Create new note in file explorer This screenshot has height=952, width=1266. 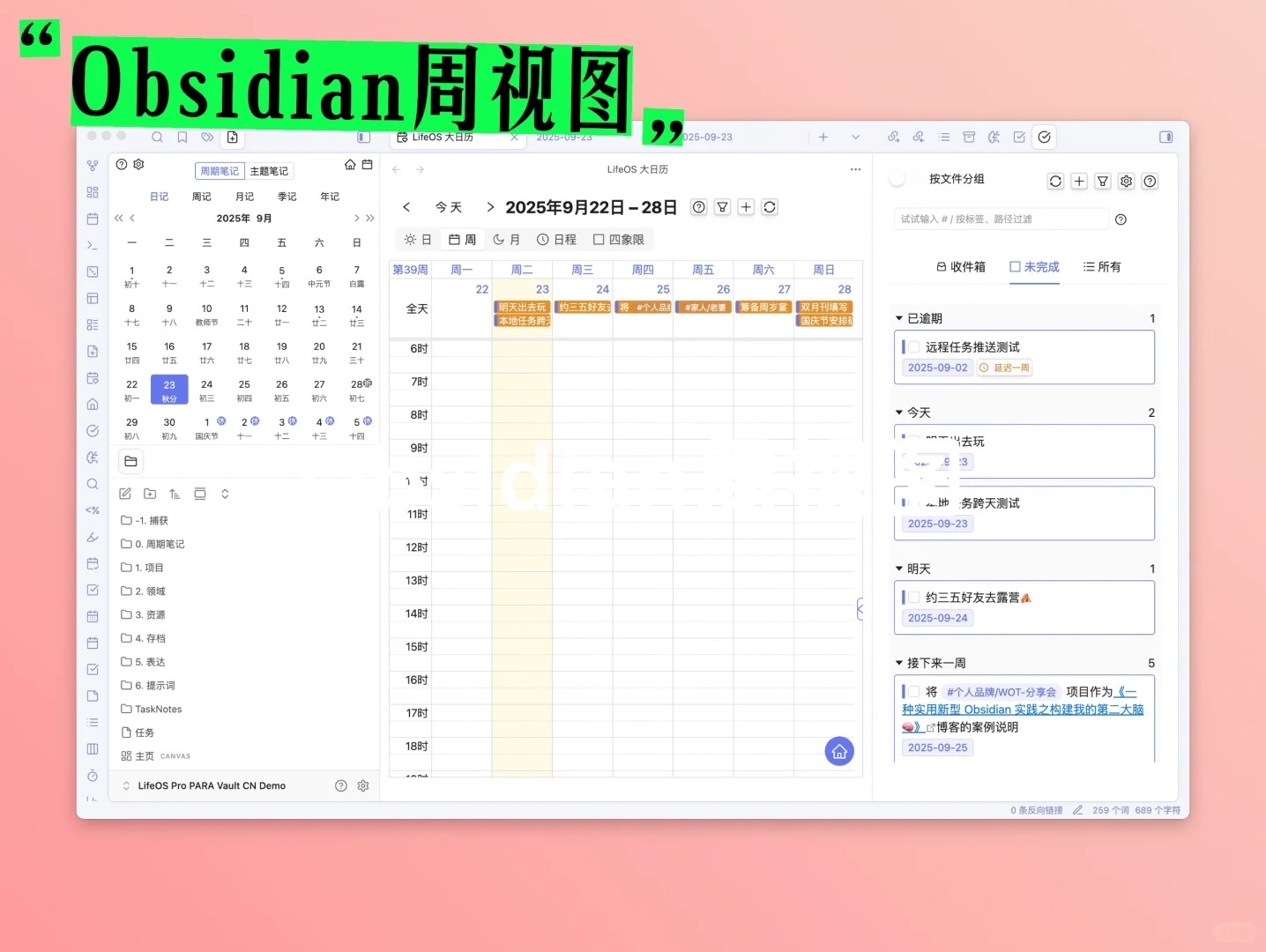(125, 494)
